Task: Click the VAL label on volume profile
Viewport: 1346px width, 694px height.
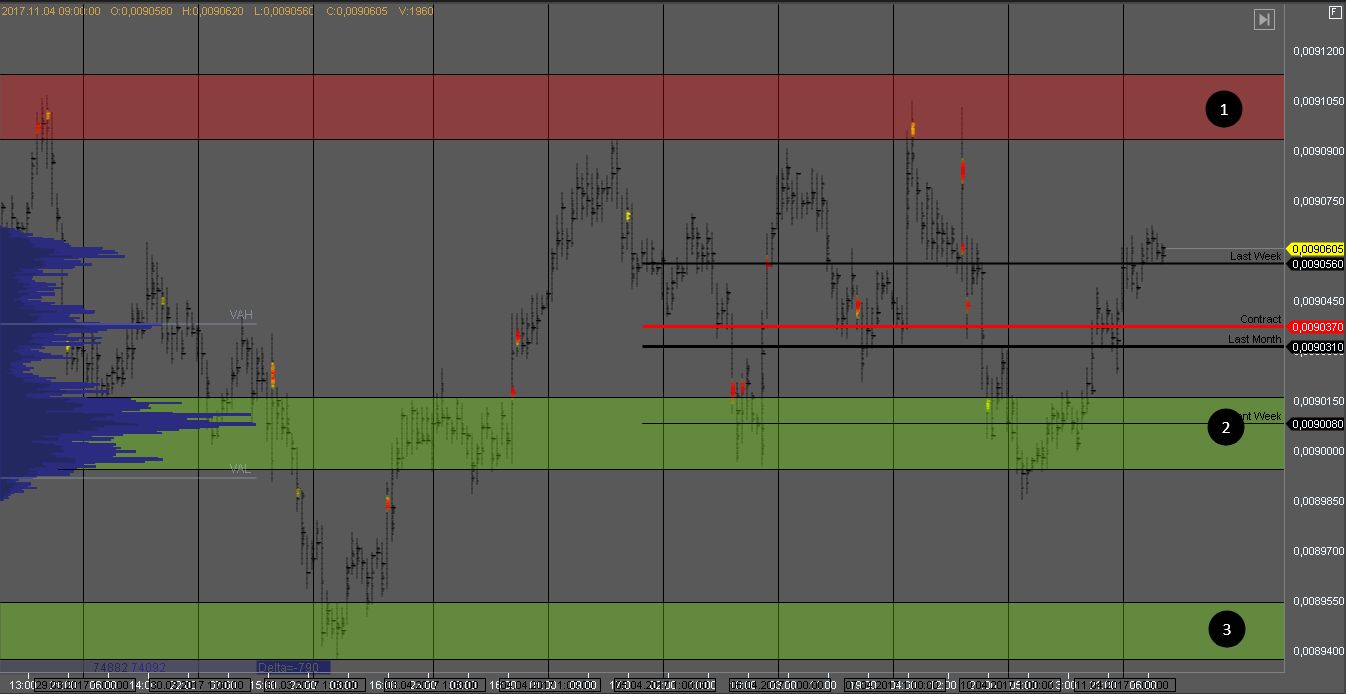Action: 240,469
